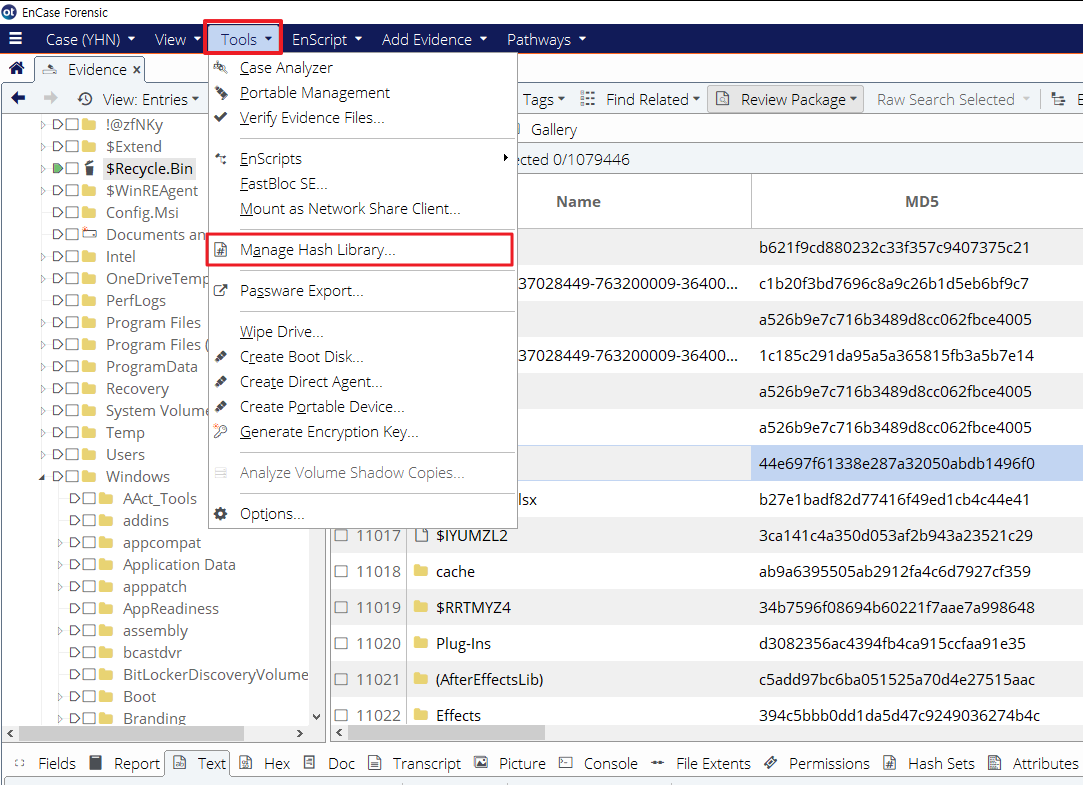Viewport: 1083px width, 785px height.
Task: Open the Case (YHN) dropdown menu
Action: pos(90,39)
